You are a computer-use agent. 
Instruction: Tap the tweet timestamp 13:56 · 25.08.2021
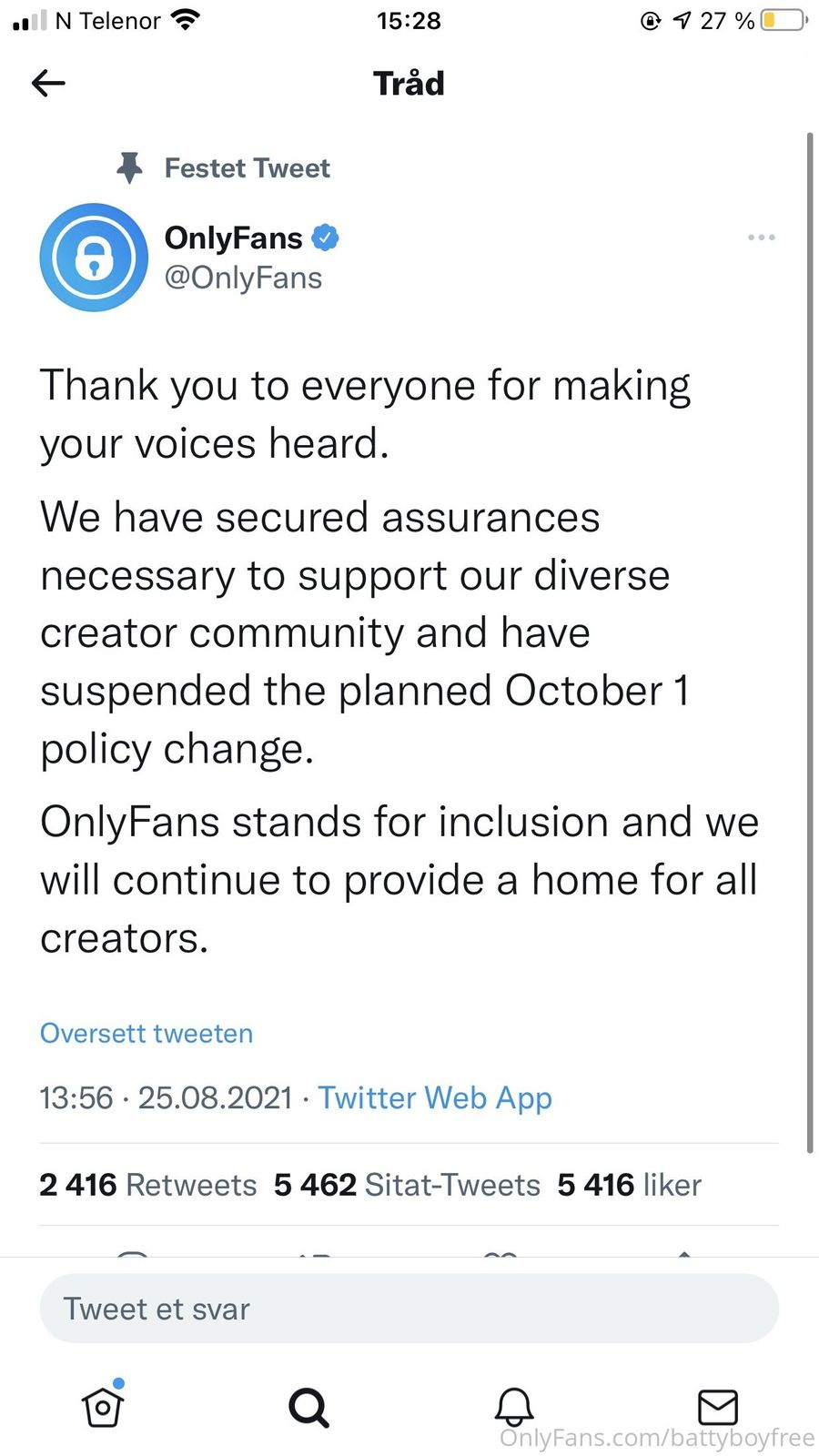click(166, 1097)
